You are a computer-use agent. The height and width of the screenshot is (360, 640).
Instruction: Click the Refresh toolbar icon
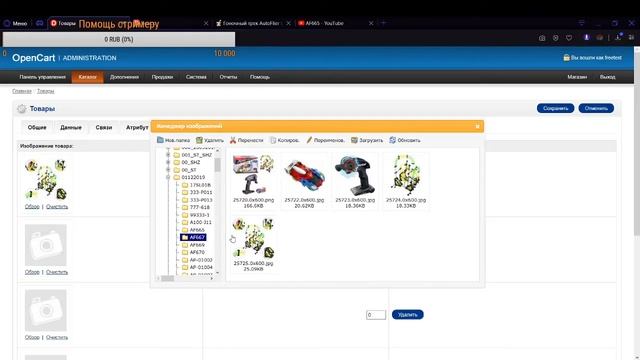click(393, 140)
